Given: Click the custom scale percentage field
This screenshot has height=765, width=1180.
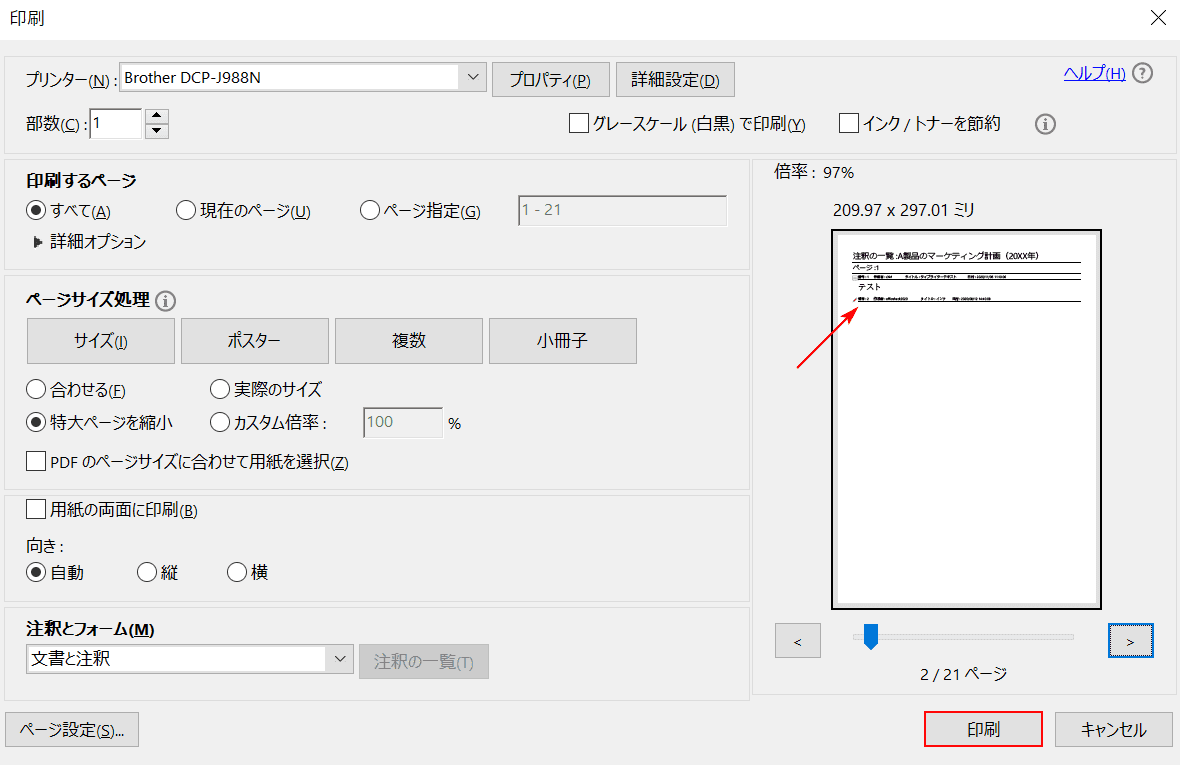Looking at the screenshot, I should [x=403, y=423].
